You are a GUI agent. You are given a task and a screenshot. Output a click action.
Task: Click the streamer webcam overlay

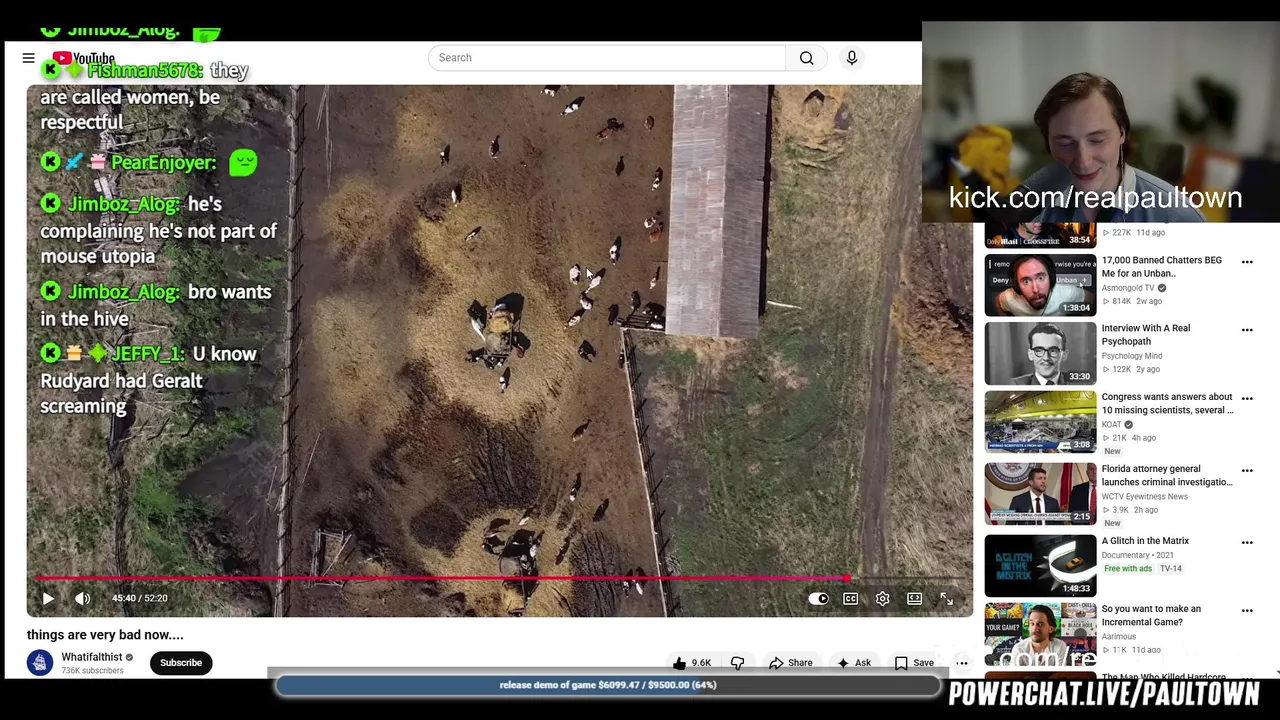click(x=1101, y=122)
